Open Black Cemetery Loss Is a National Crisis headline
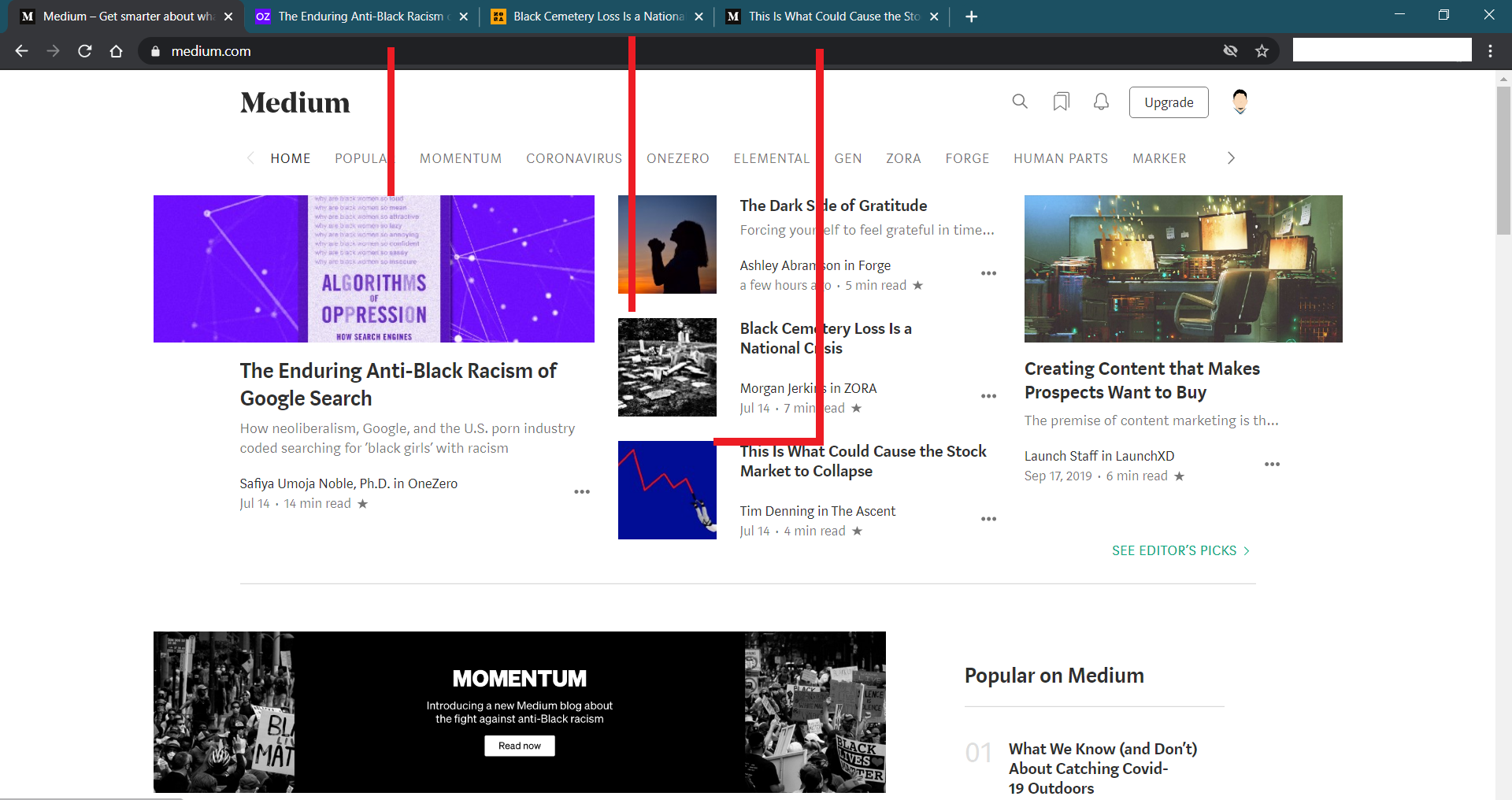Screen dimensions: 1512x800 [x=826, y=339]
